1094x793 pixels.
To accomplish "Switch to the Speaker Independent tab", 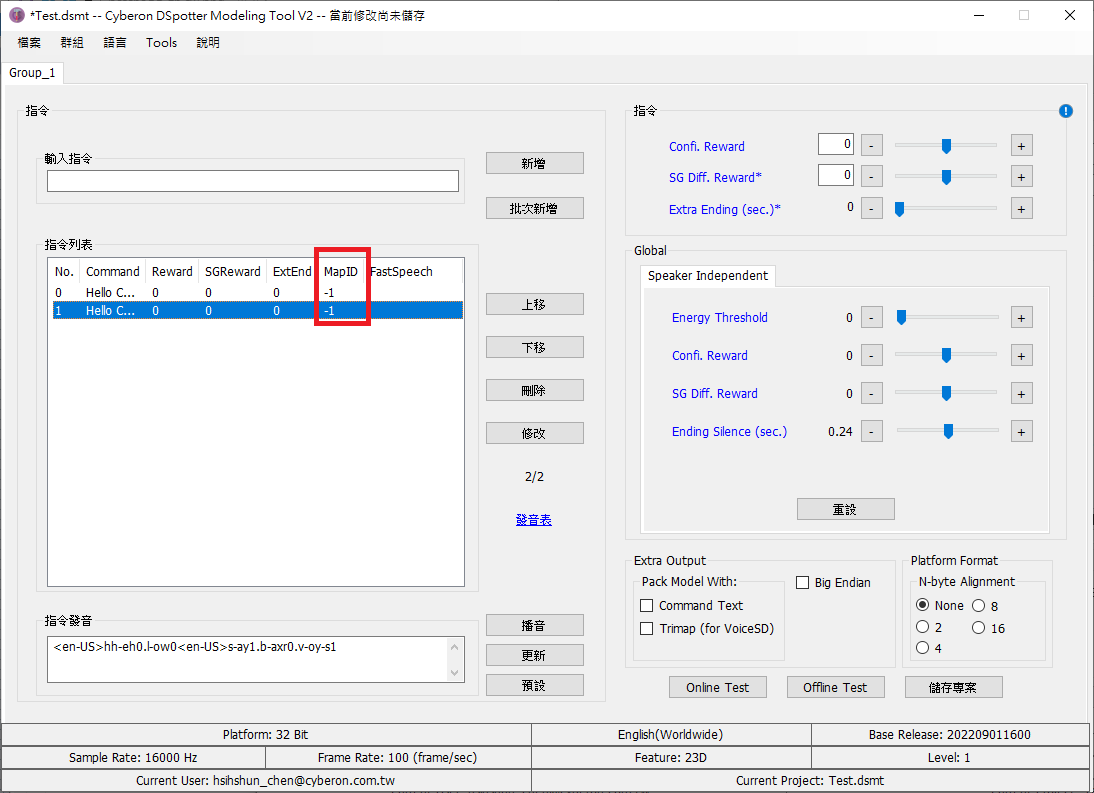I will tap(708, 275).
